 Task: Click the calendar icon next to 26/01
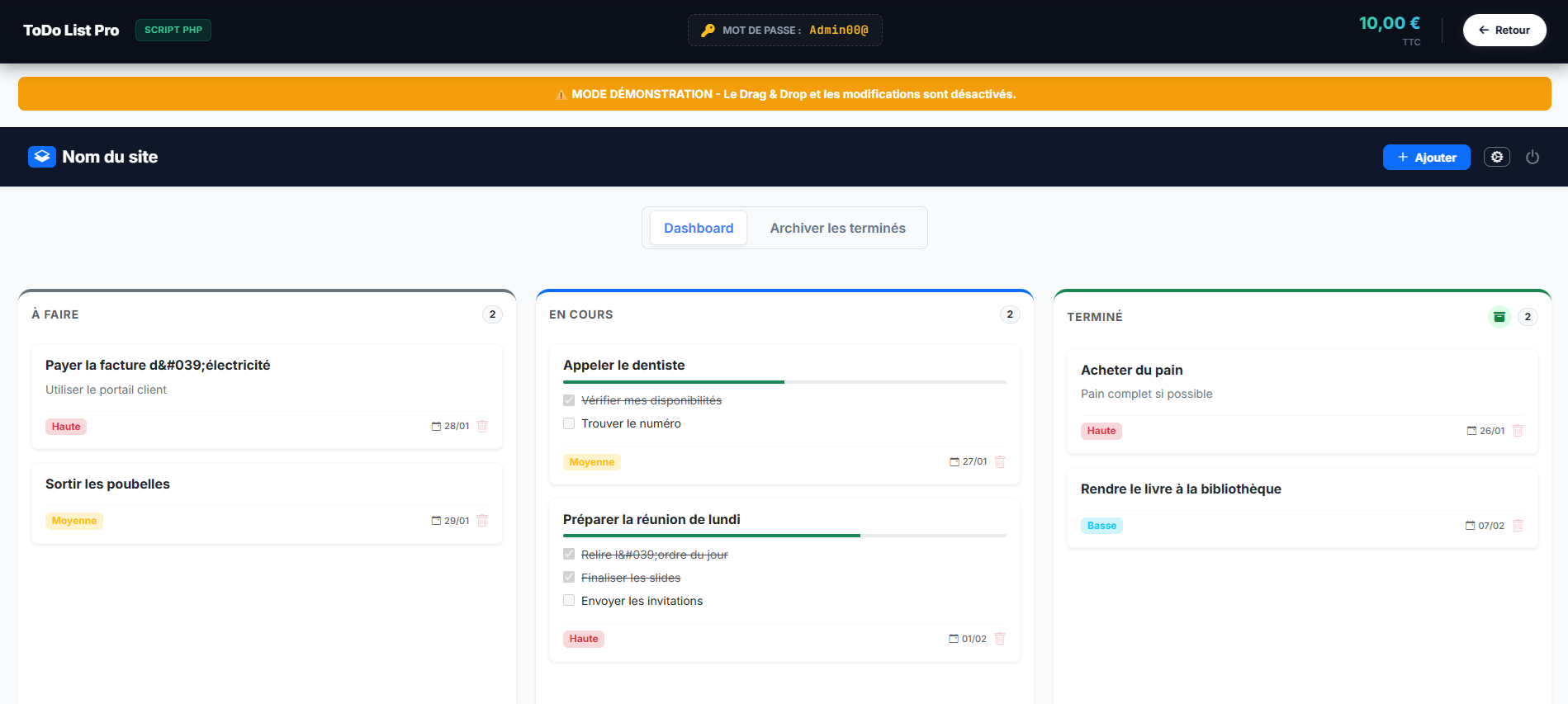(1471, 431)
